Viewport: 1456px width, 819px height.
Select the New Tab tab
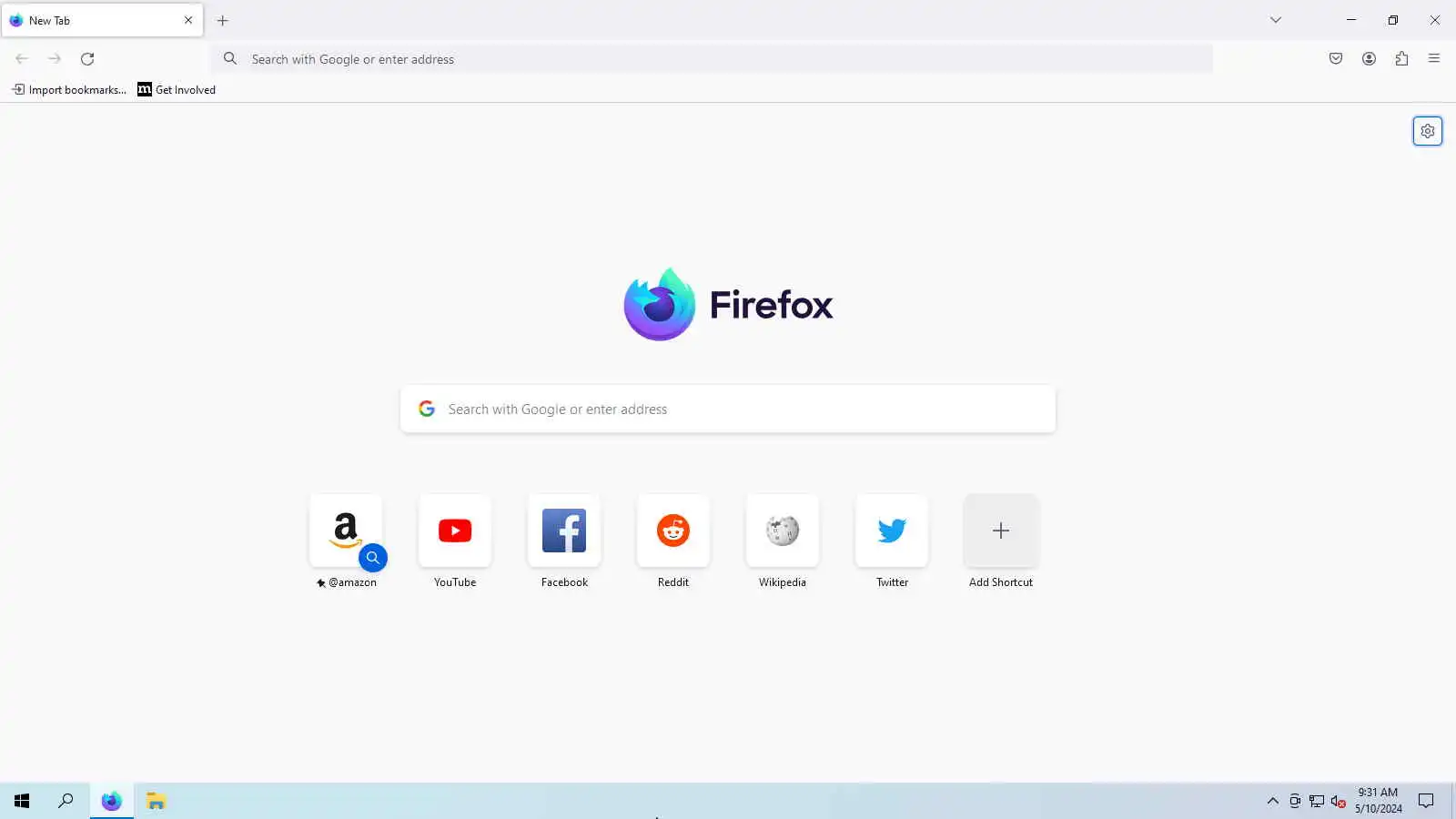[x=102, y=20]
